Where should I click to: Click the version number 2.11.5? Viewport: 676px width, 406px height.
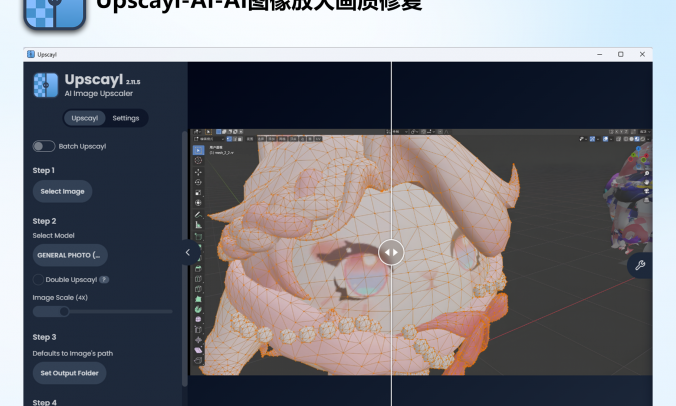click(x=133, y=82)
